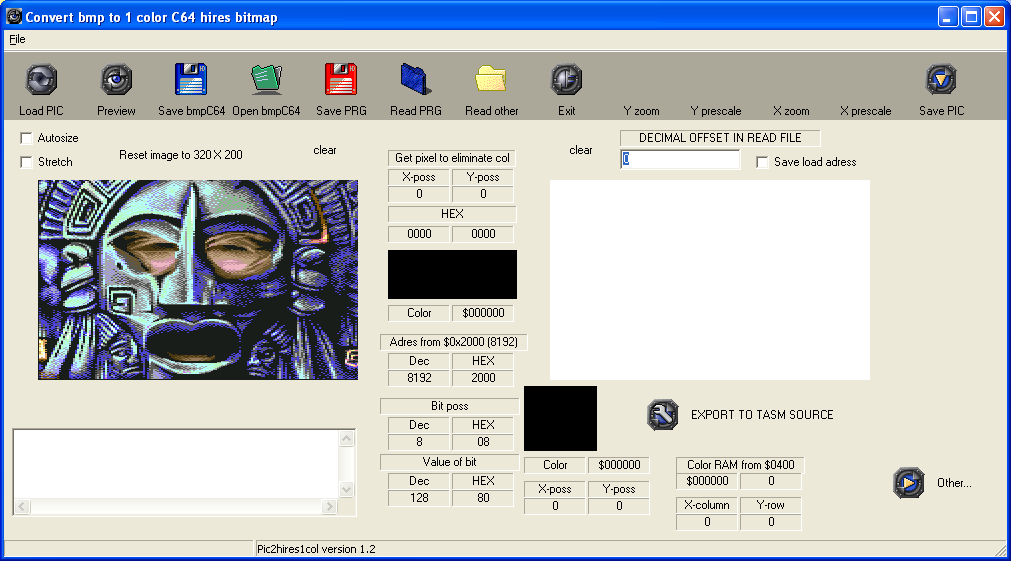The height and width of the screenshot is (561, 1011).
Task: Click Color RAM from $0400 label
Action: coord(740,465)
